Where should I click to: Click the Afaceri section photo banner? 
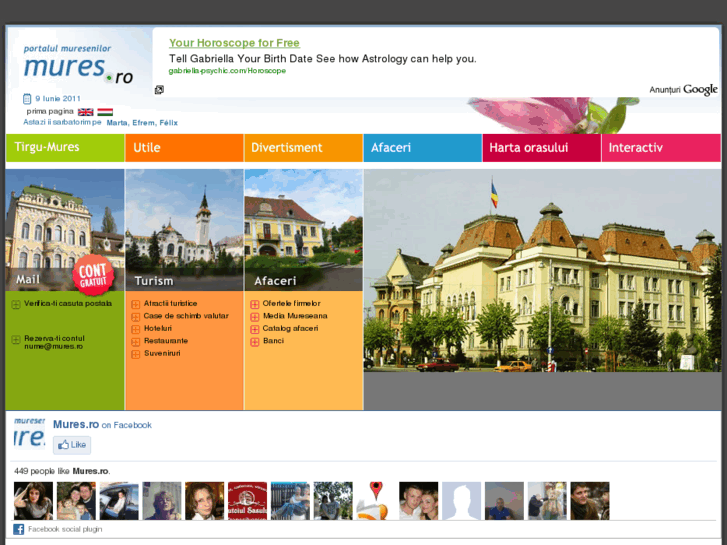(303, 230)
